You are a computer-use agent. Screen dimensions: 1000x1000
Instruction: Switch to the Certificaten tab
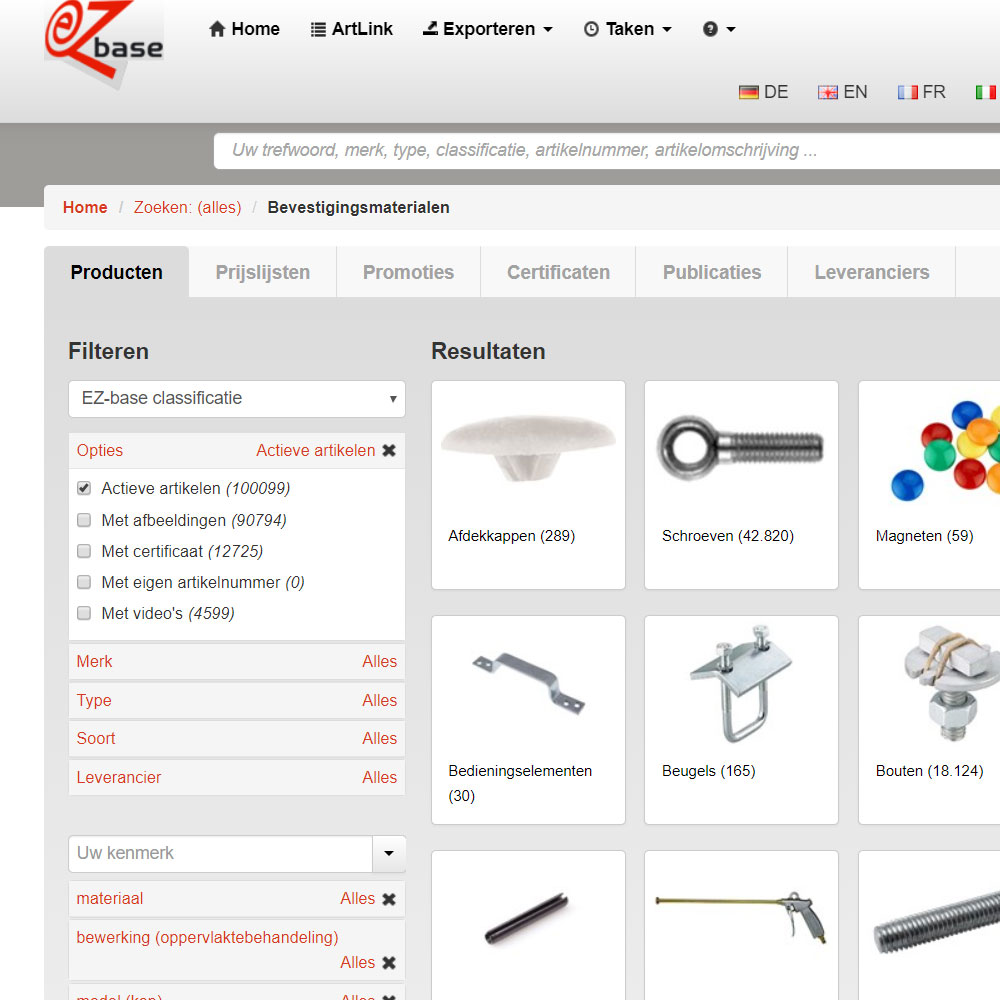pos(558,272)
